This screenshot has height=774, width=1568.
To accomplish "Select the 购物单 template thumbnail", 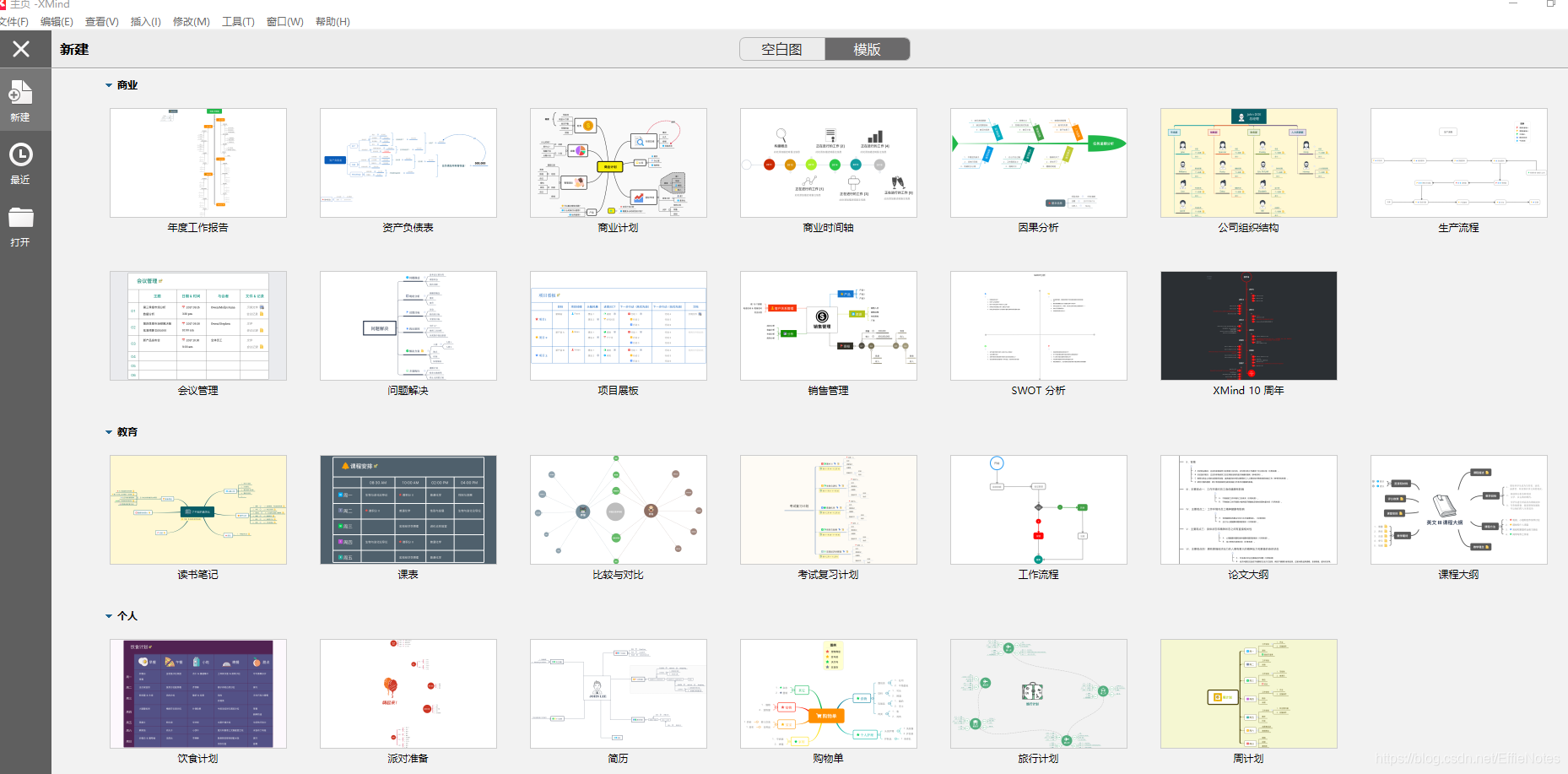I will [829, 694].
